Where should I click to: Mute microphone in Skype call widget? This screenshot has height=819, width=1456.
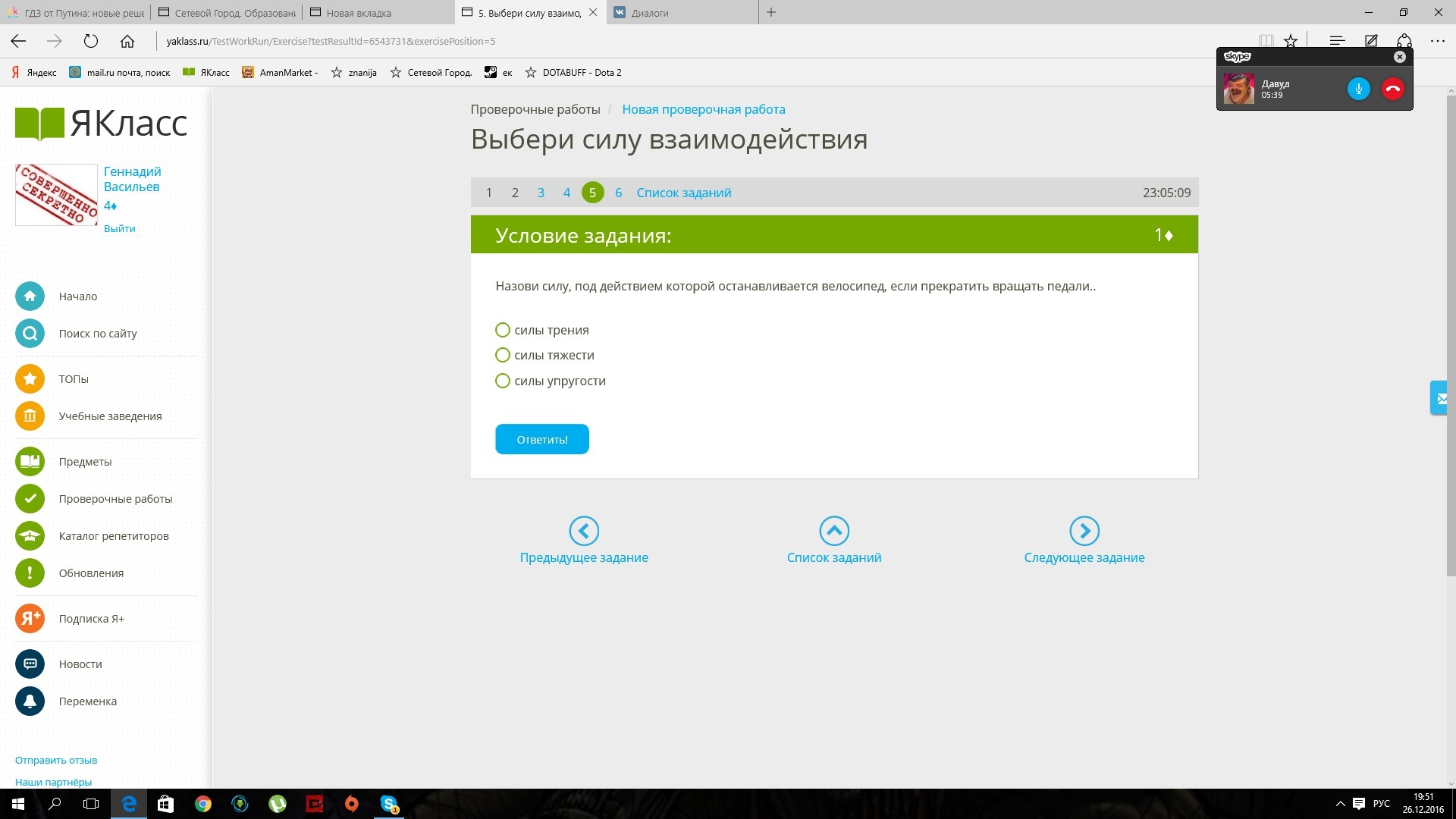(x=1358, y=89)
